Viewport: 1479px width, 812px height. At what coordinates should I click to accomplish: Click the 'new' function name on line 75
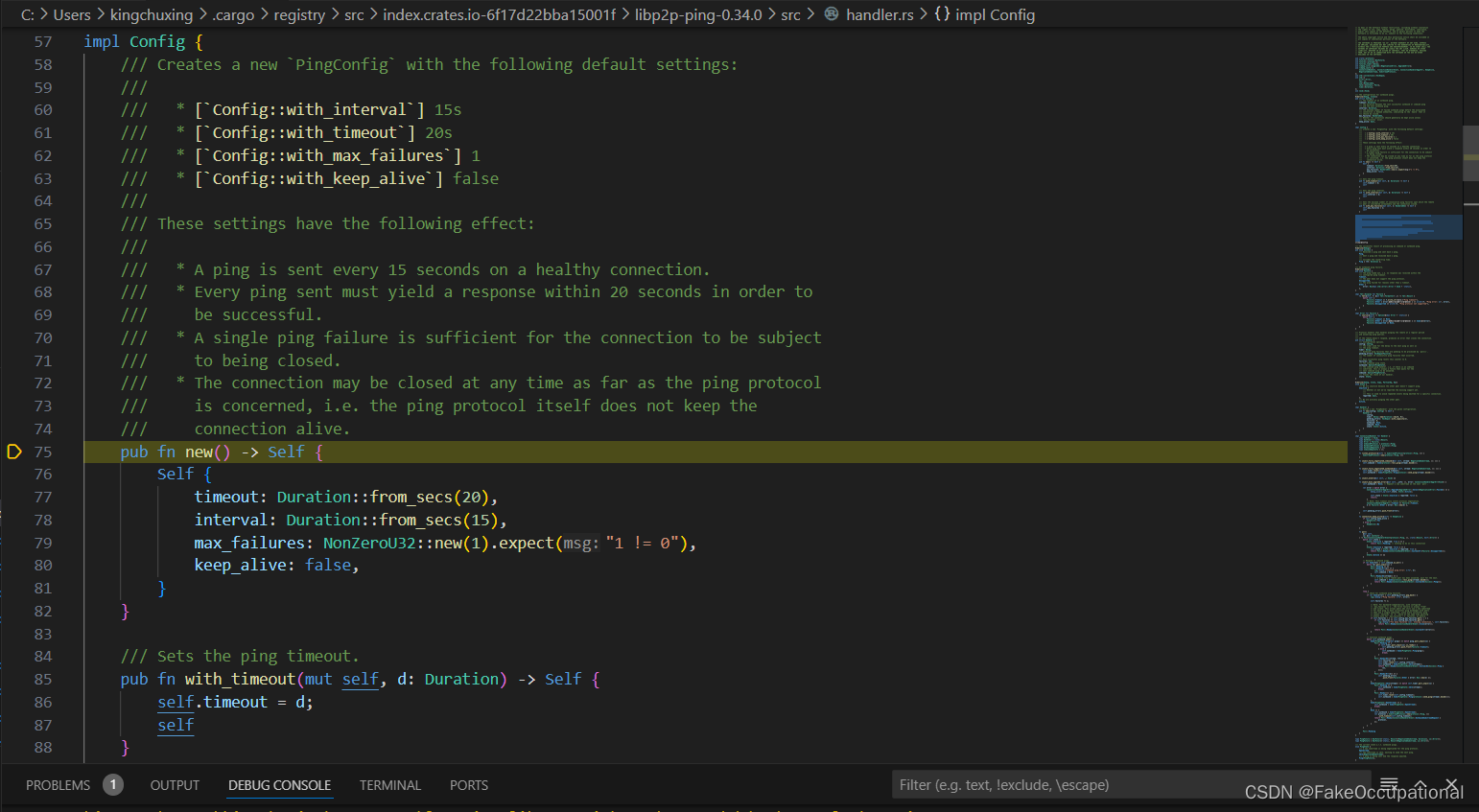(x=199, y=452)
